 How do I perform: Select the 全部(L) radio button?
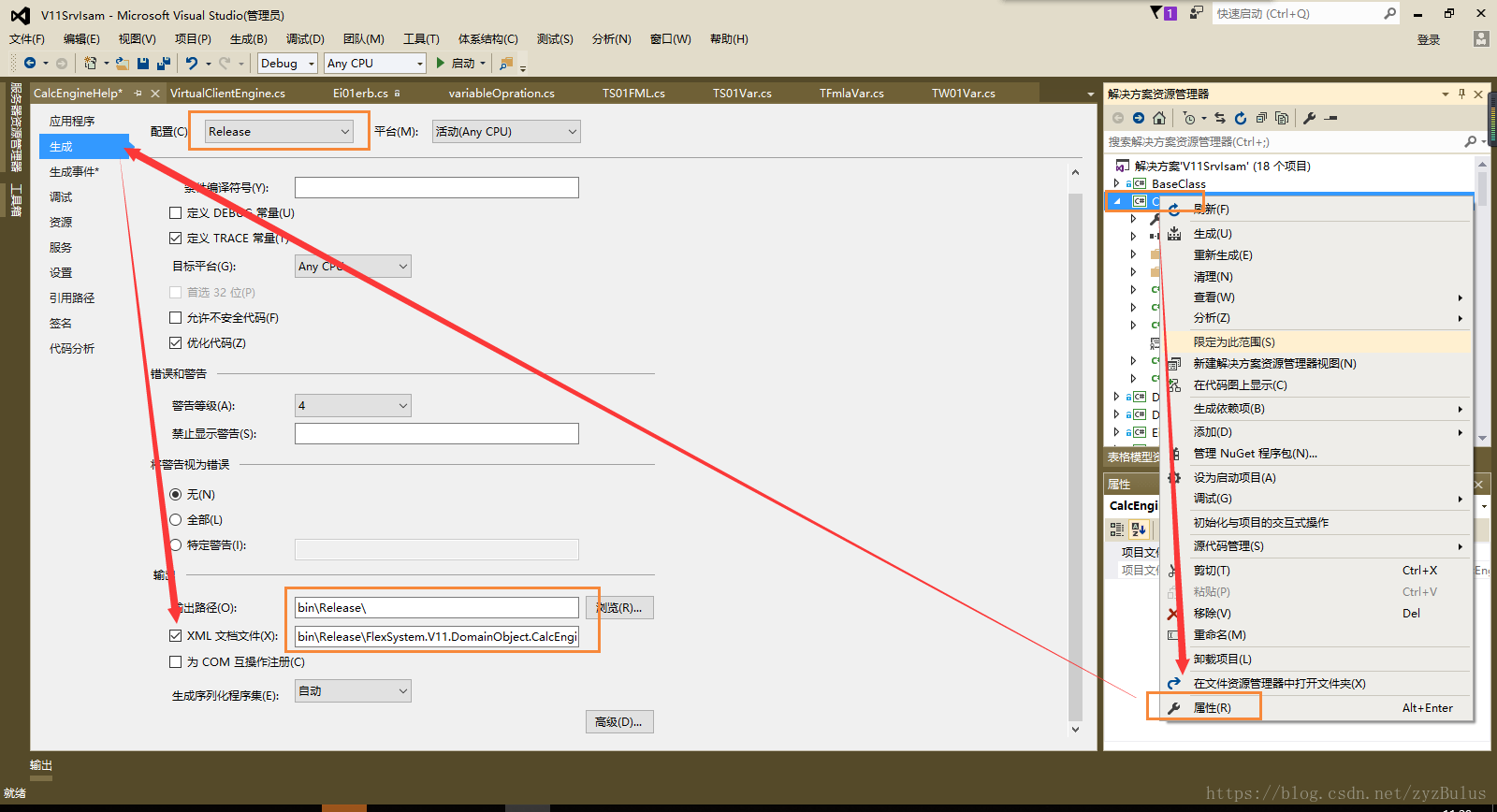175,520
